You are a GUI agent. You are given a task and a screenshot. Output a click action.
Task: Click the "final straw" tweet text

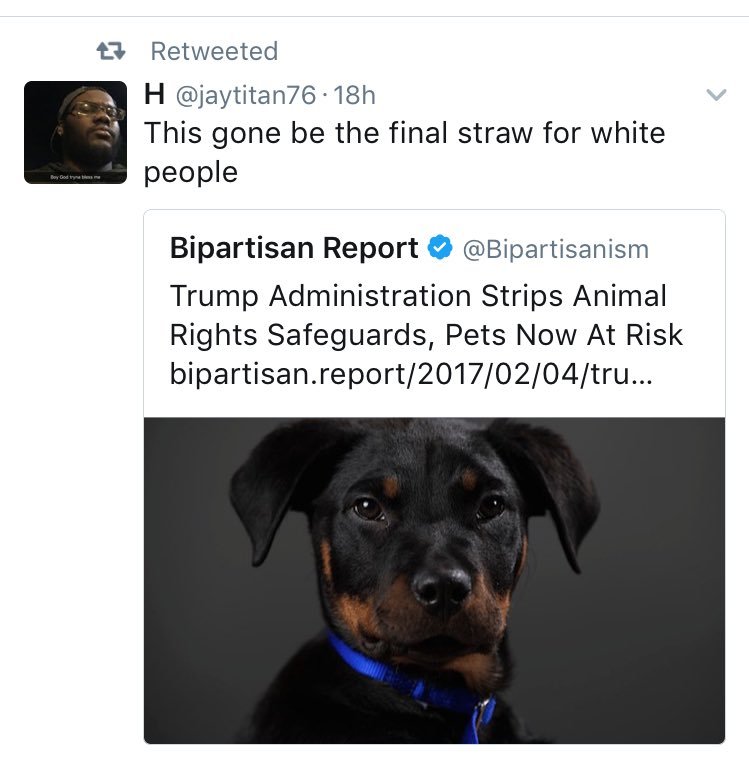404,133
